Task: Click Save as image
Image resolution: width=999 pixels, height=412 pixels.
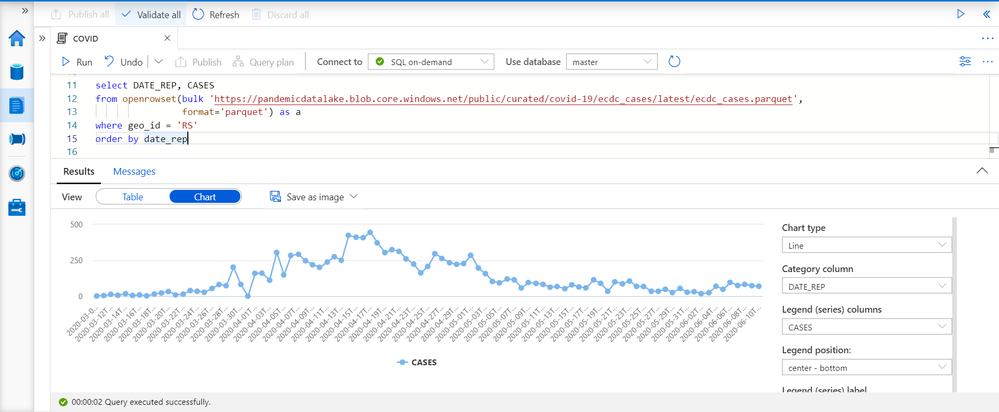Action: [308, 197]
